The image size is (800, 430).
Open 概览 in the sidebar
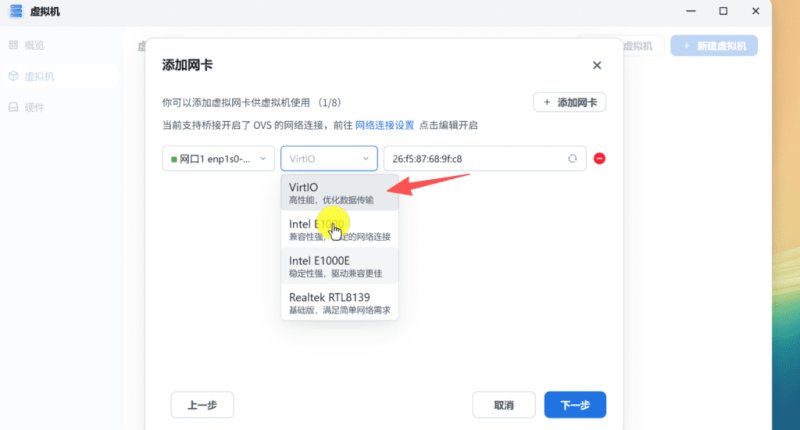point(59,45)
